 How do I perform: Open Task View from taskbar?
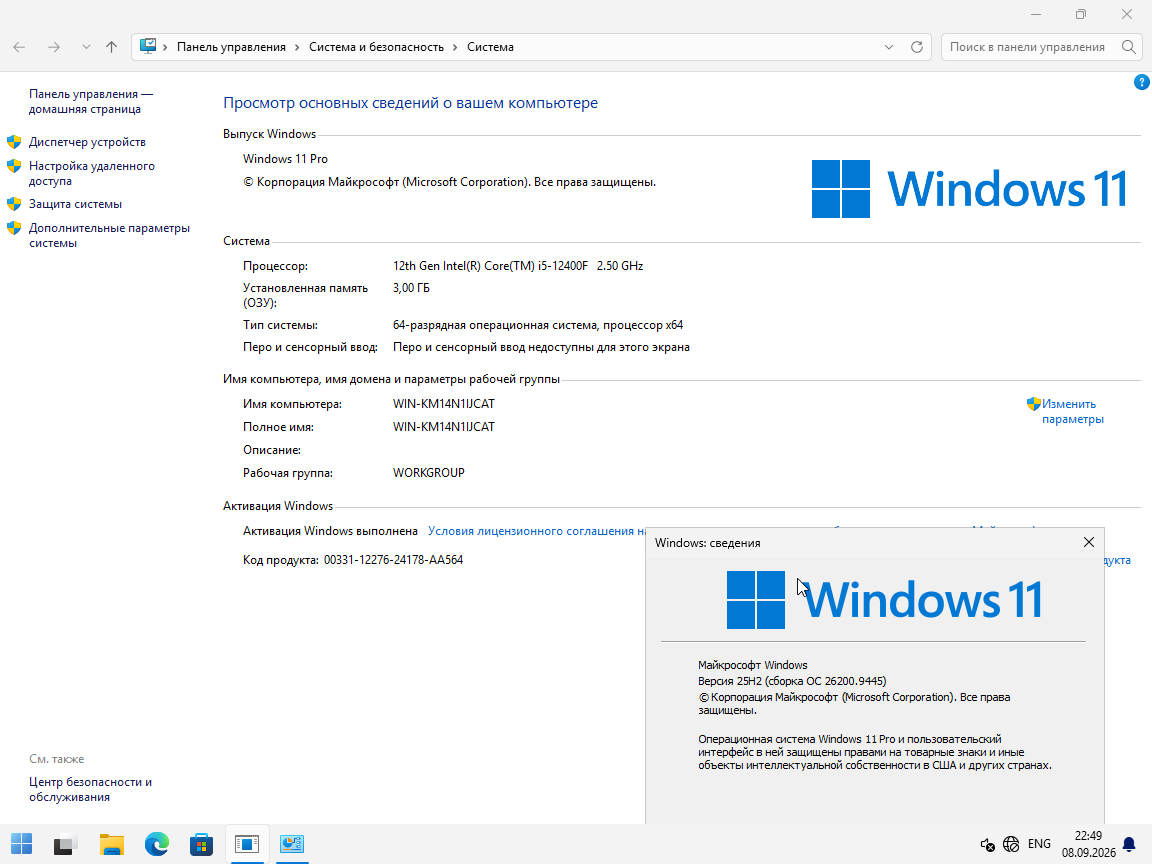(66, 844)
